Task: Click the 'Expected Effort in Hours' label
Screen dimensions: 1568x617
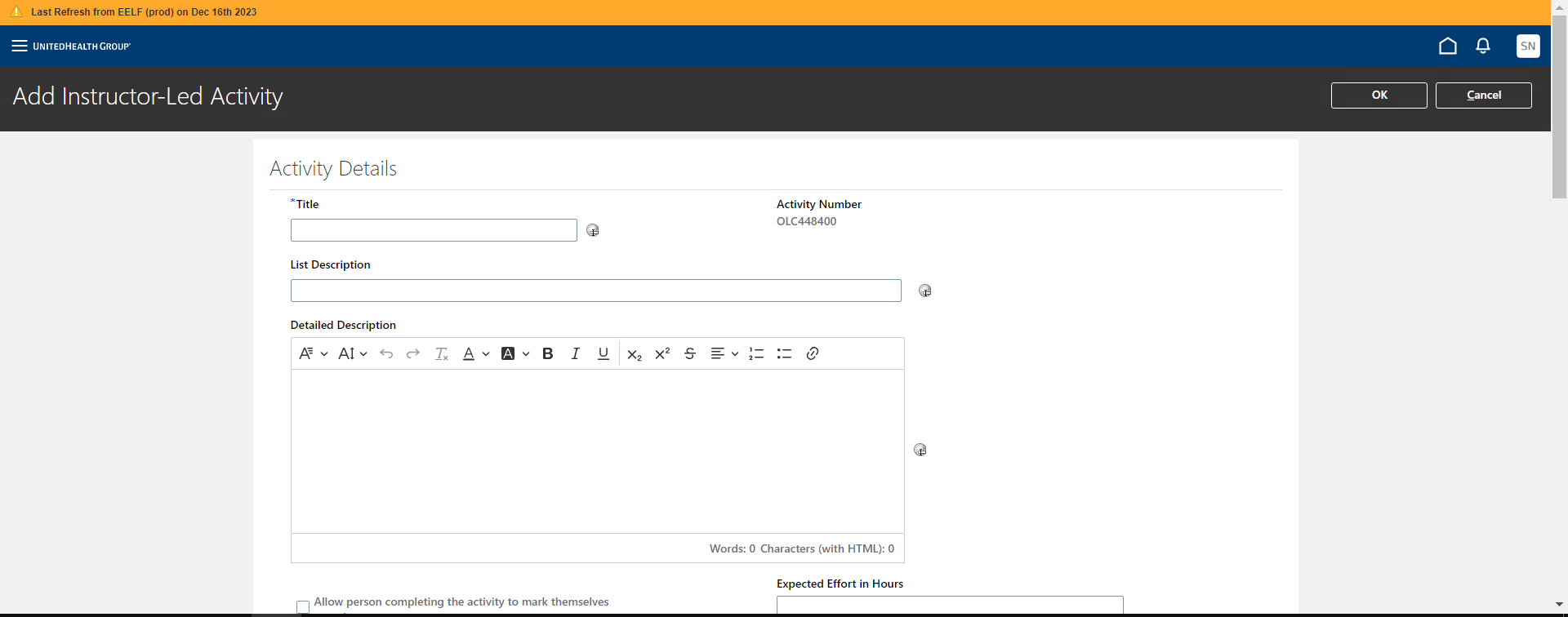Action: pos(840,584)
